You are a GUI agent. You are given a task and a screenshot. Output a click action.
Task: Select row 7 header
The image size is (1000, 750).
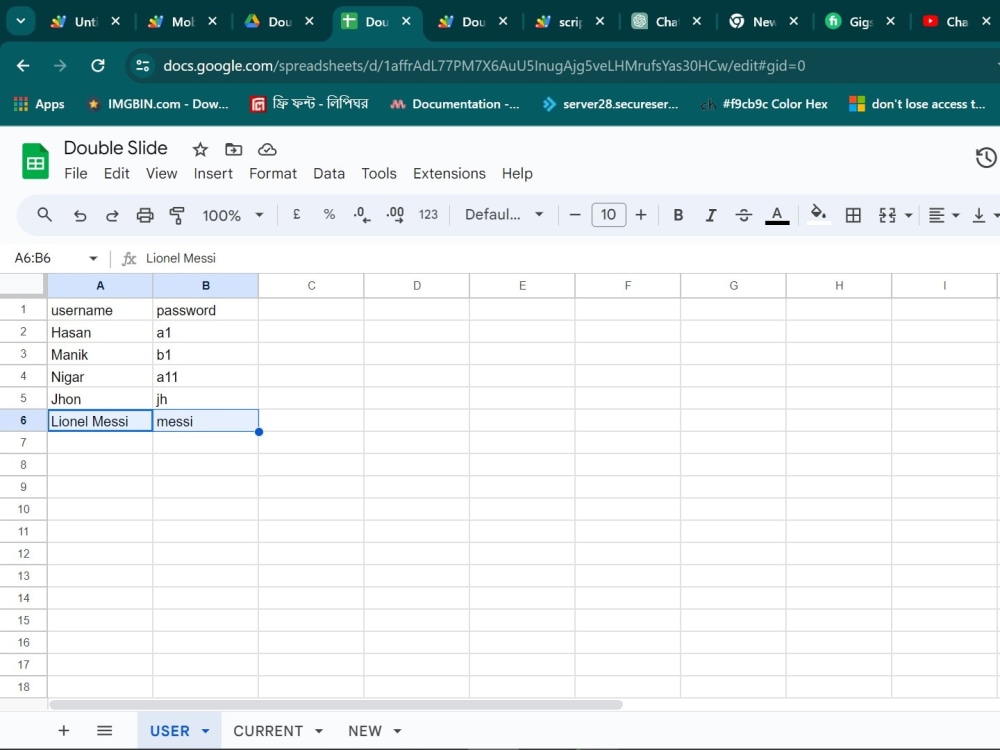pos(24,443)
